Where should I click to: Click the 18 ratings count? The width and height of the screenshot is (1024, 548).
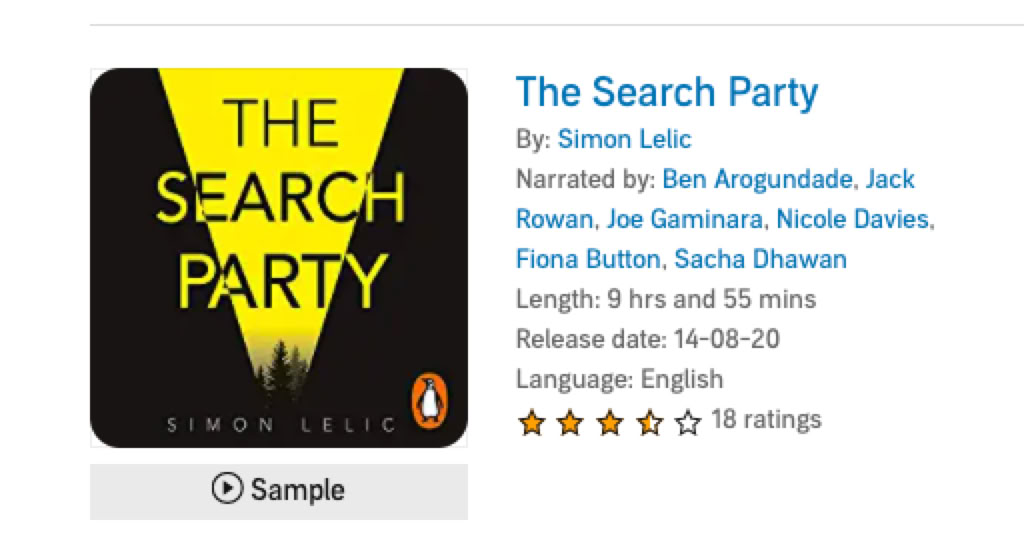(x=766, y=420)
